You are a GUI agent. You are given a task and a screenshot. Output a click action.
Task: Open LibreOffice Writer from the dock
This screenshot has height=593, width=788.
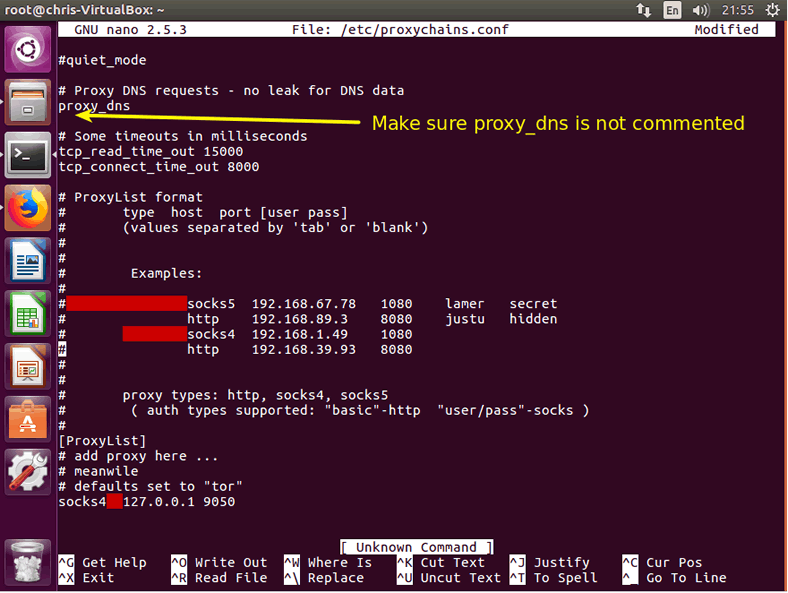(28, 261)
